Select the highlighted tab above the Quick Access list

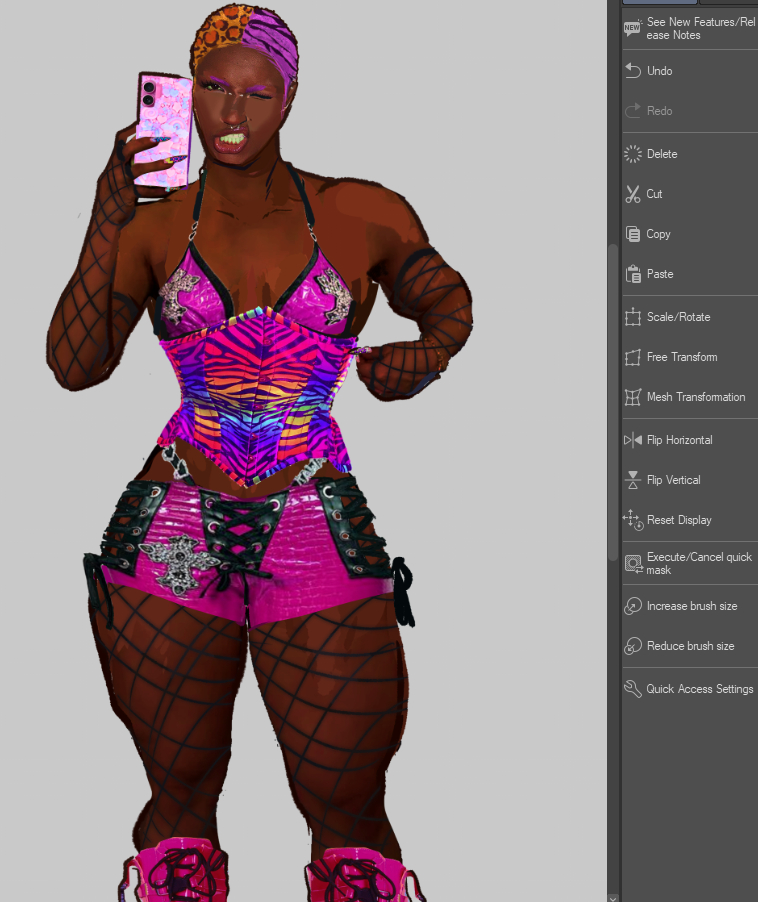pos(659,3)
